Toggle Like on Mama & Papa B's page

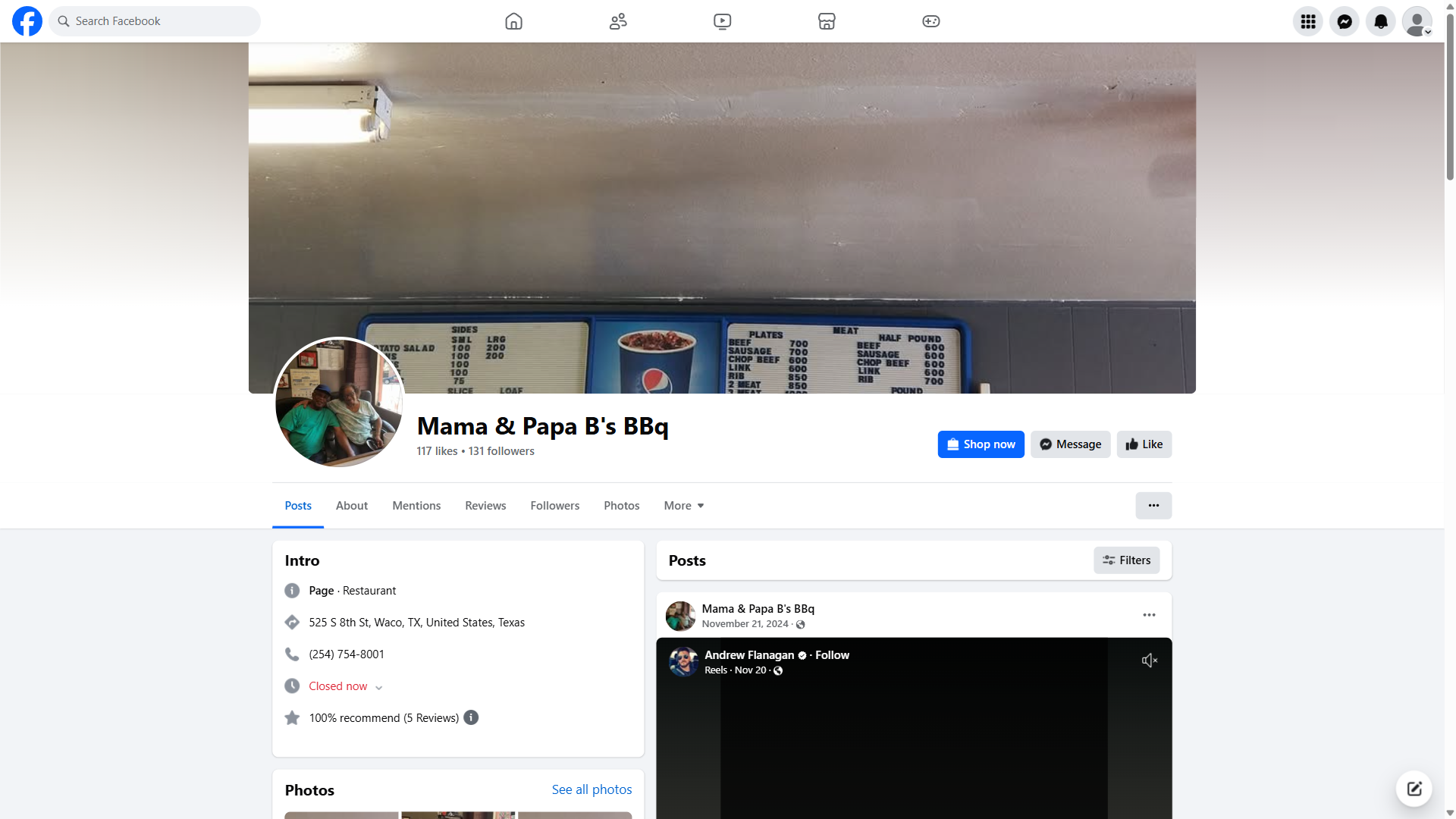[x=1144, y=444]
